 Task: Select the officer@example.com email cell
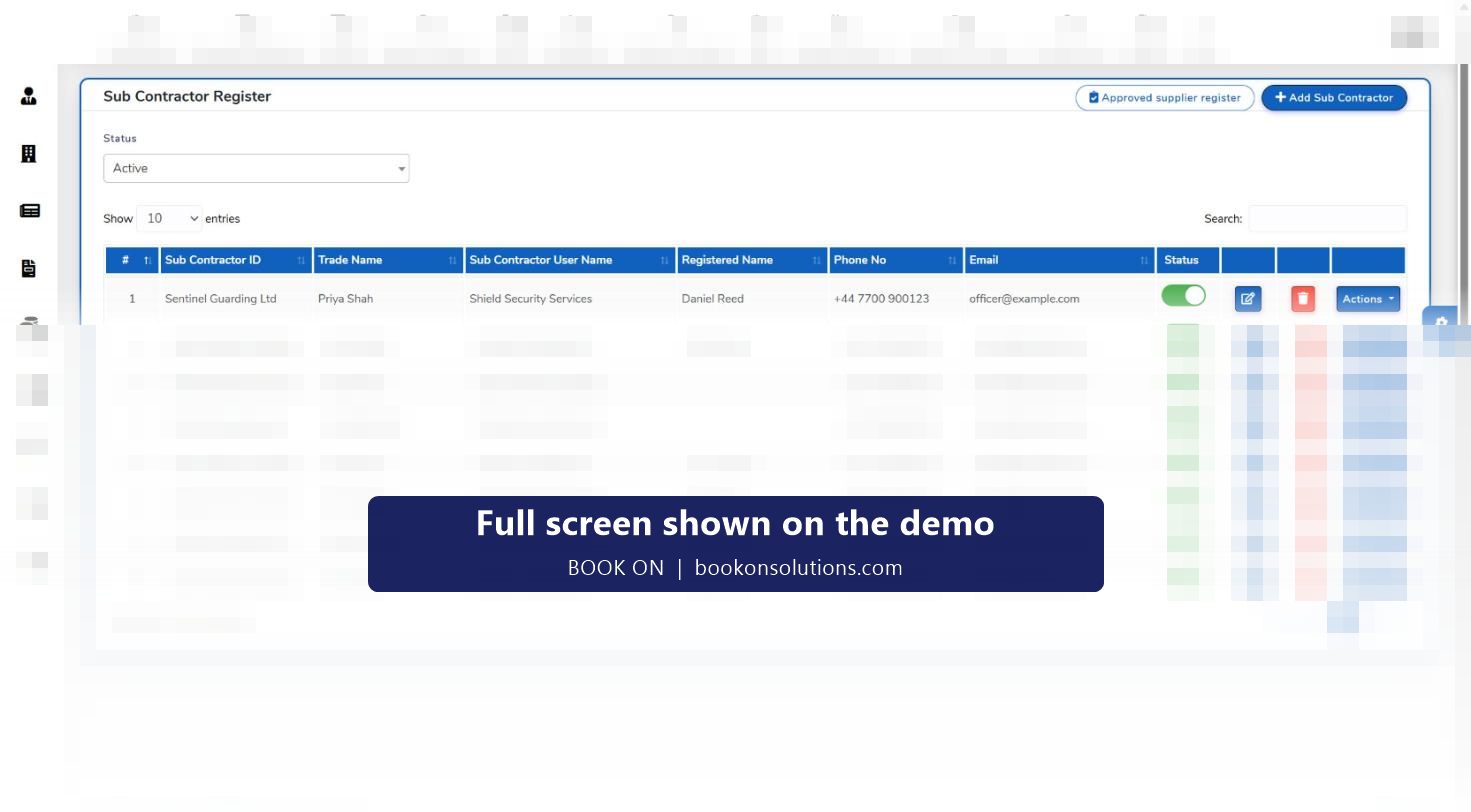point(1024,298)
